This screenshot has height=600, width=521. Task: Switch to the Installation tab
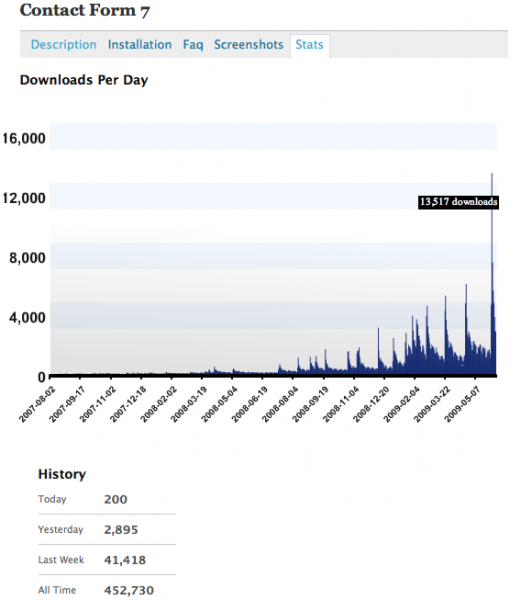coord(140,45)
